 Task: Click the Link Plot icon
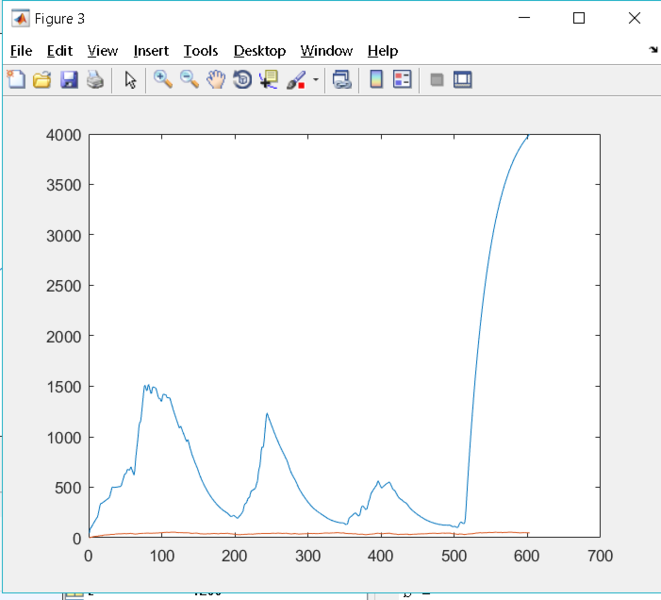point(342,80)
